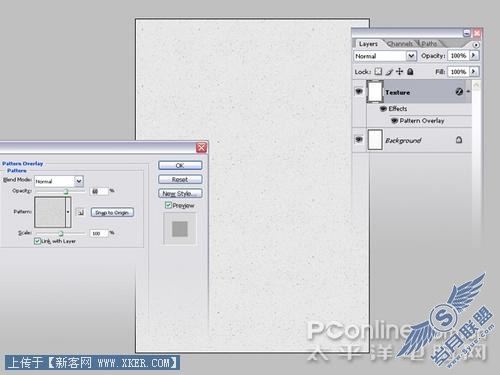Viewport: 500px width, 375px height.
Task: Hide the Texture layer with eye icon
Action: click(359, 91)
